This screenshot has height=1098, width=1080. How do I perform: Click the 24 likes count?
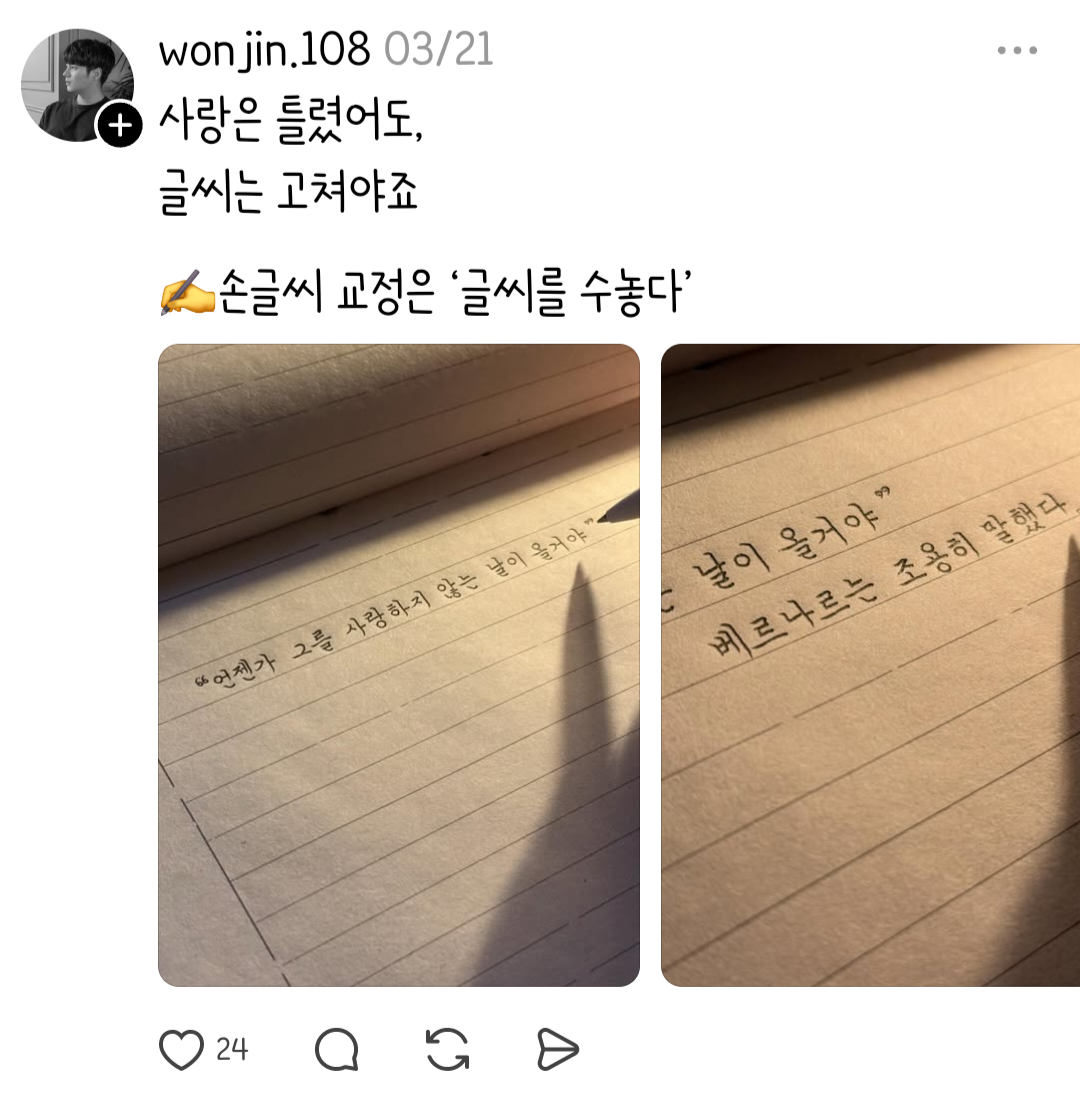click(x=232, y=1049)
